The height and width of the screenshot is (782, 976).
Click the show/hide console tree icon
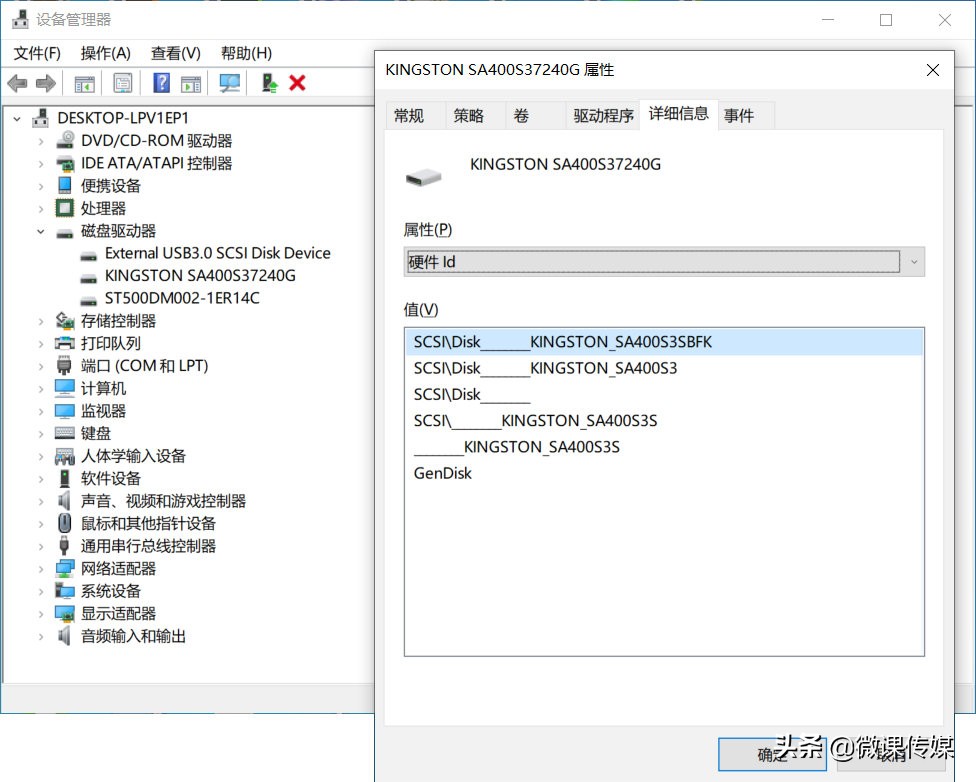coord(85,83)
